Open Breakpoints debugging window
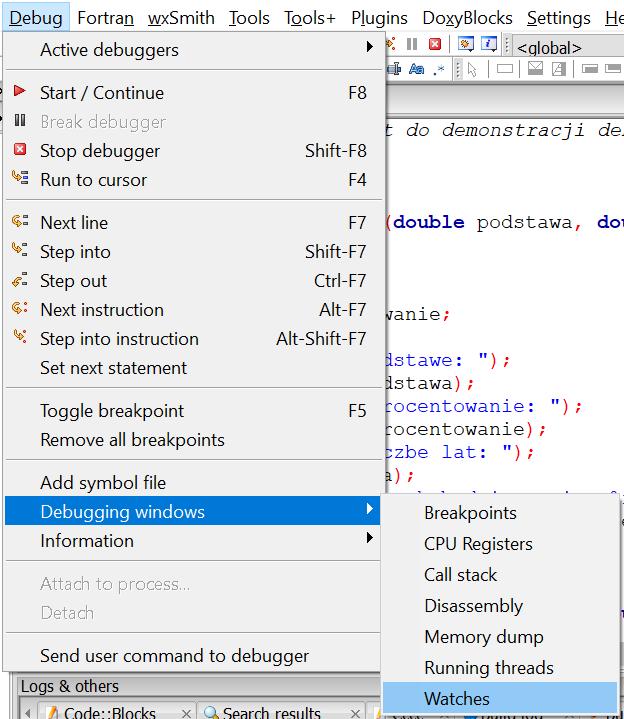 click(500, 513)
